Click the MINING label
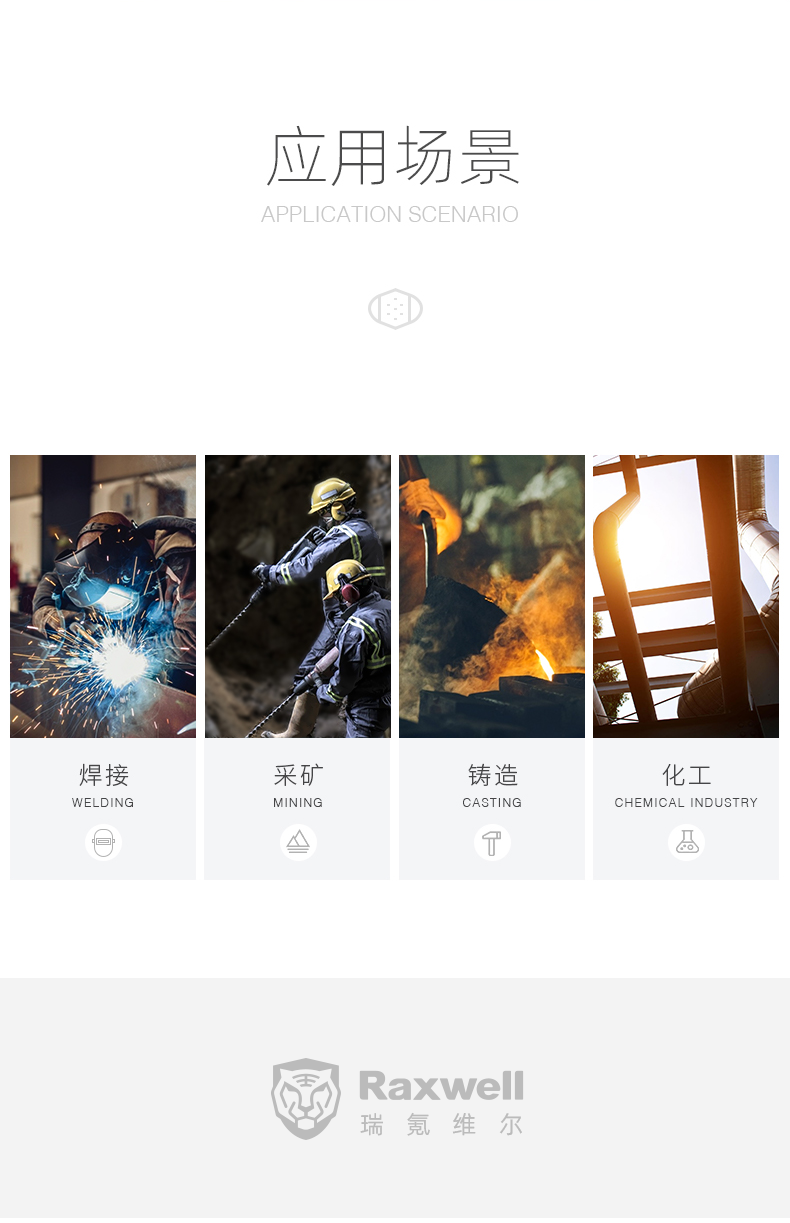Image resolution: width=790 pixels, height=1223 pixels. tap(298, 803)
